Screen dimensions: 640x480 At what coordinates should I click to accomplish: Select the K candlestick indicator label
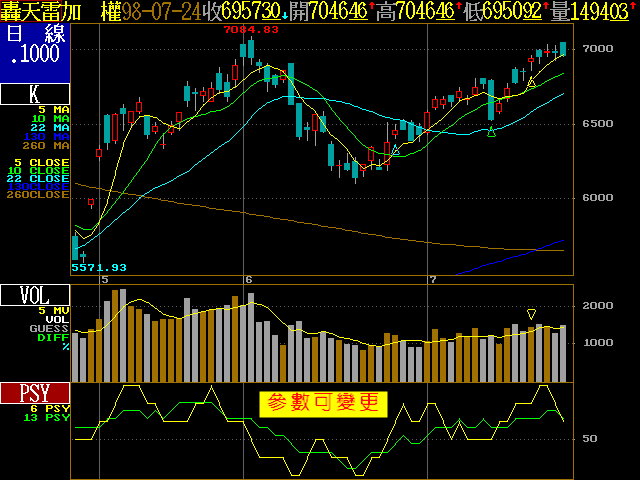point(35,95)
